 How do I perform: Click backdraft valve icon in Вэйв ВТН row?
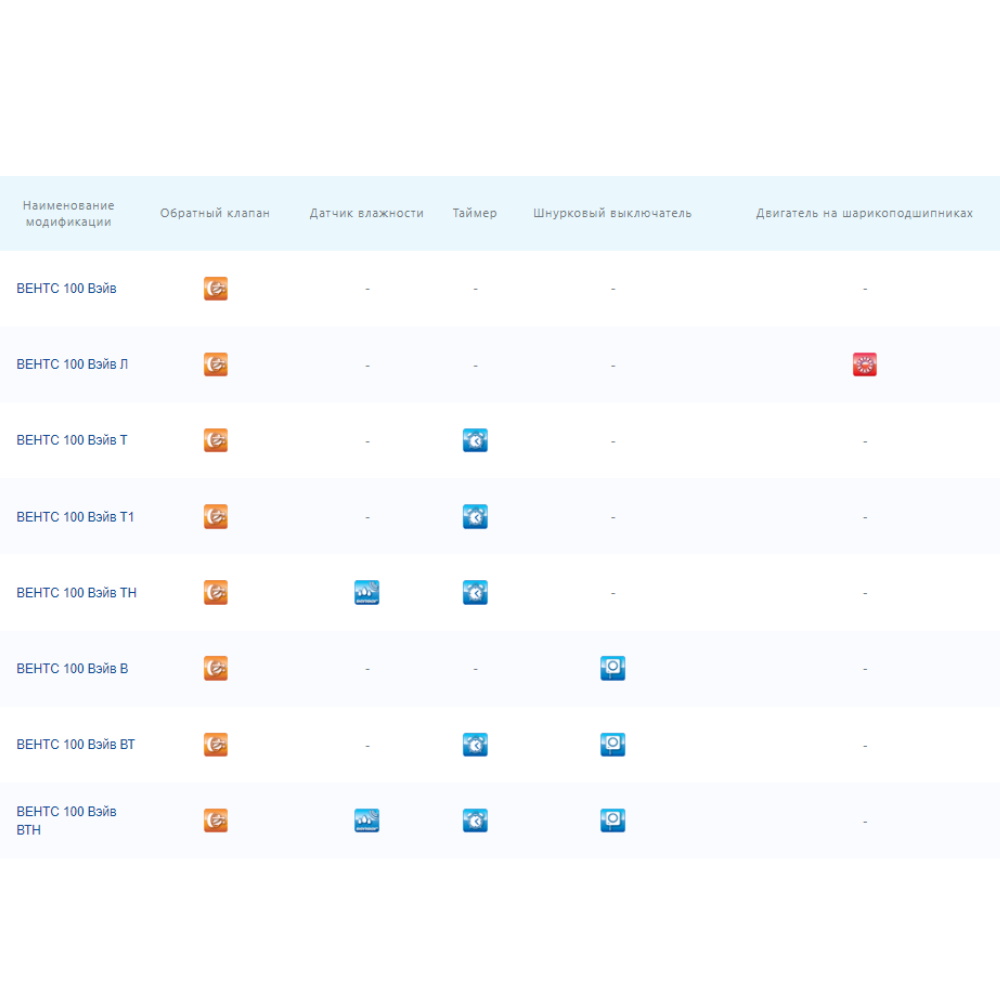pos(216,820)
